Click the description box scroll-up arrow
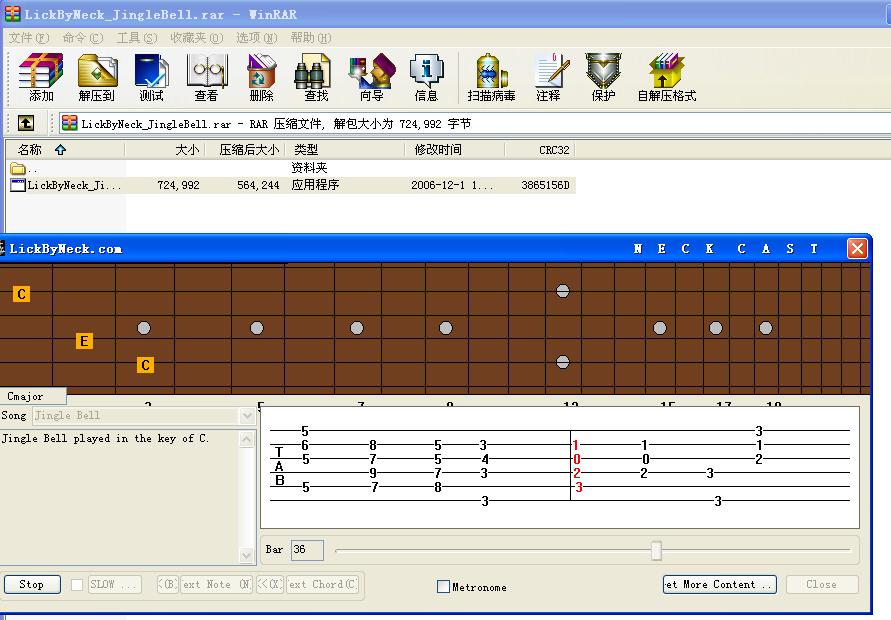The width and height of the screenshot is (891, 620). (247, 439)
